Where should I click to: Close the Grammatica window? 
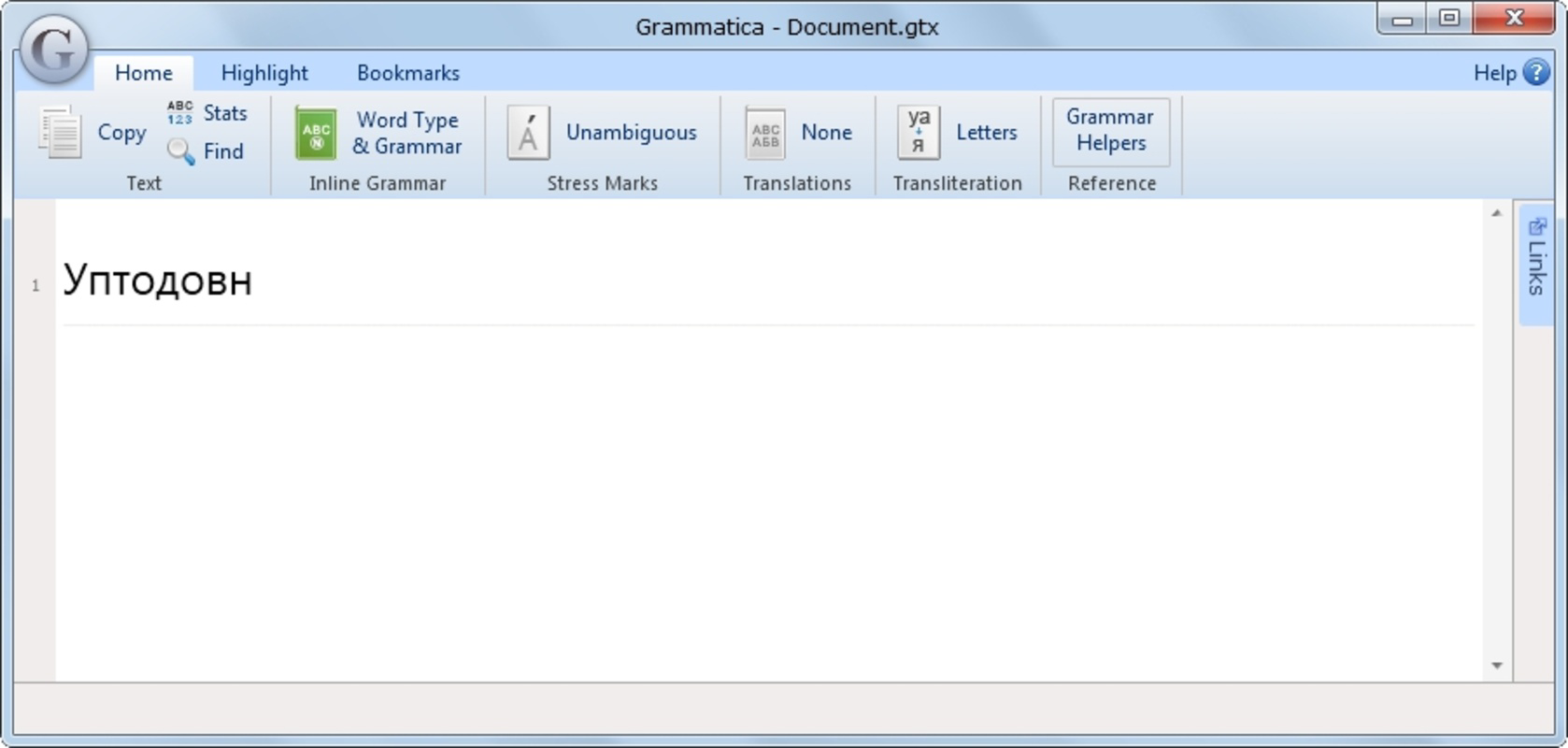[1514, 19]
